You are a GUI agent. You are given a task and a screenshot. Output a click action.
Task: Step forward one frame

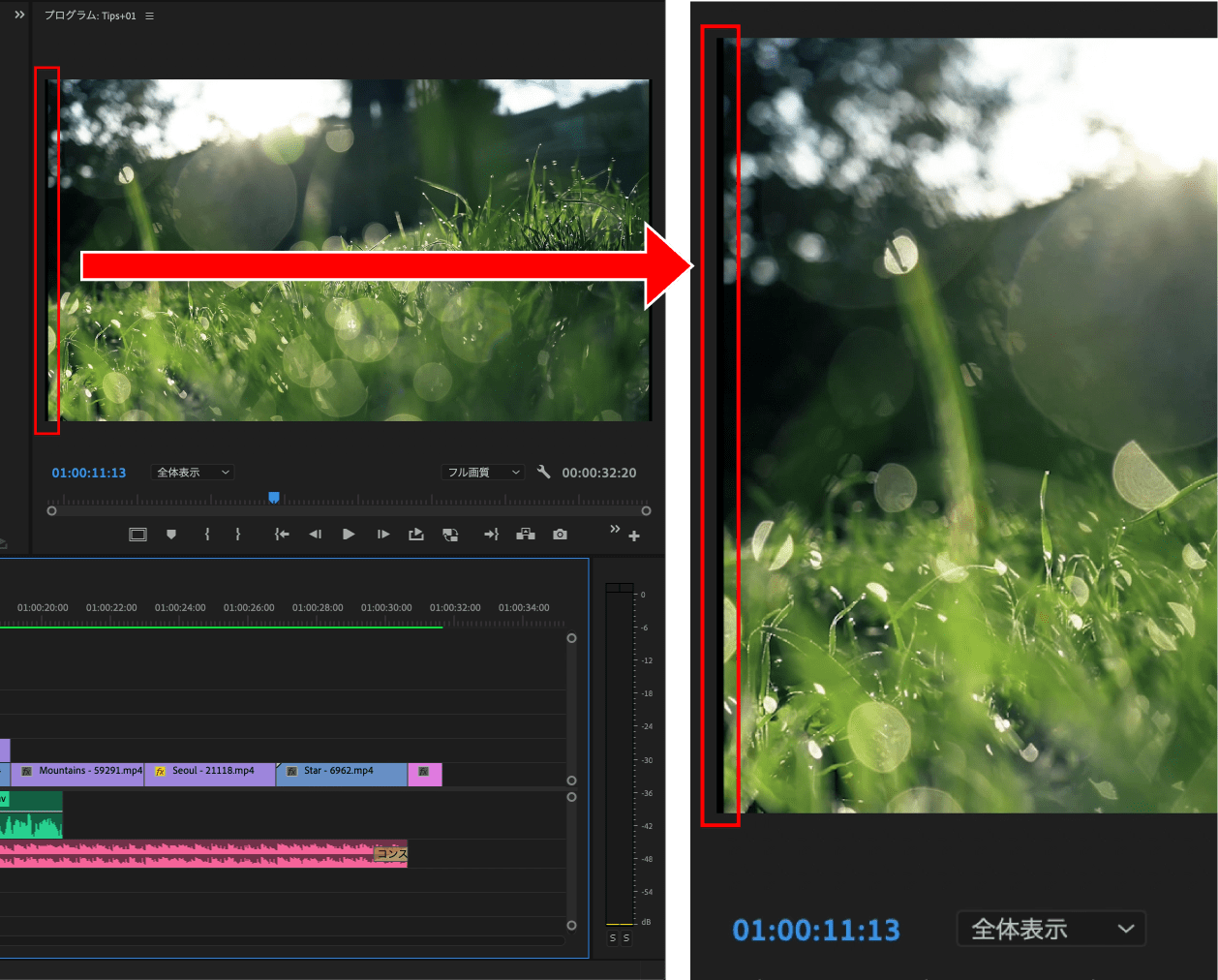pyautogui.click(x=383, y=535)
